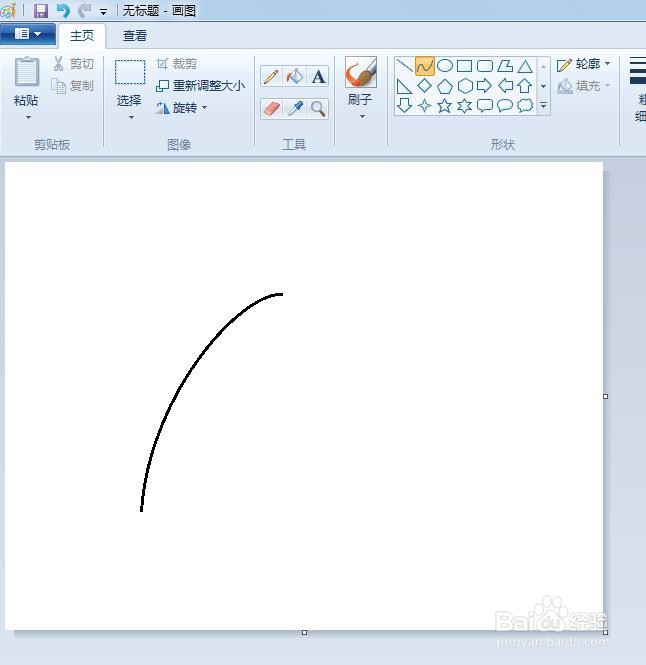
Task: Select the Oval shape
Action: pos(445,66)
